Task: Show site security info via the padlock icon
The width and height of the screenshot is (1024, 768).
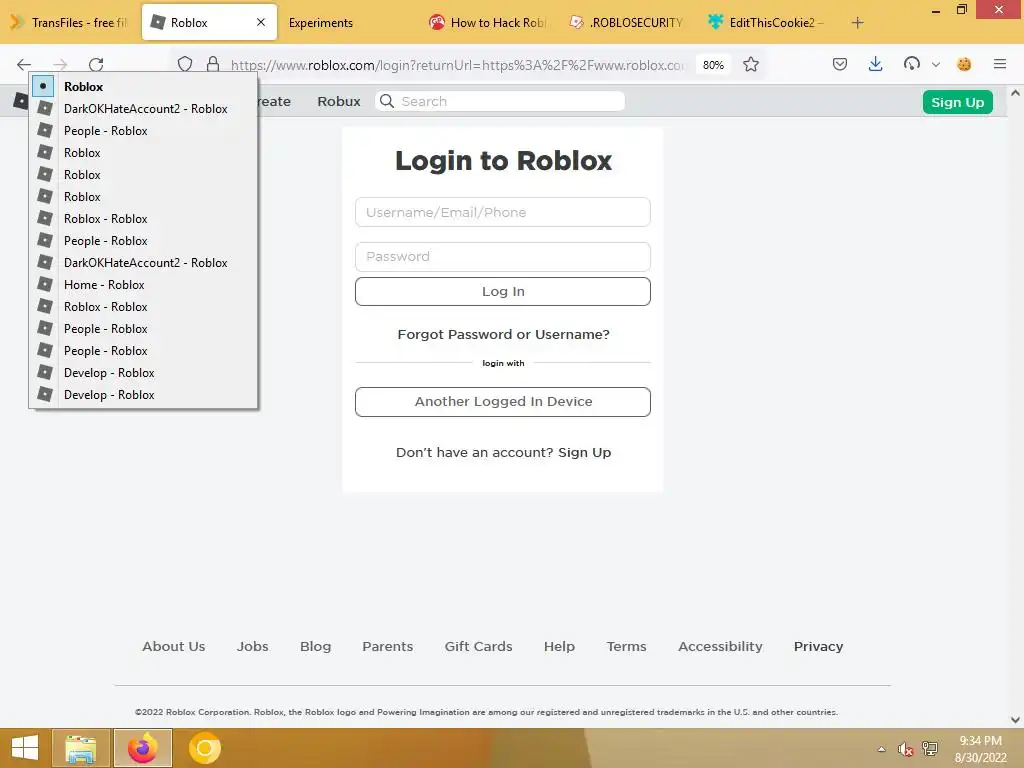Action: [x=213, y=64]
